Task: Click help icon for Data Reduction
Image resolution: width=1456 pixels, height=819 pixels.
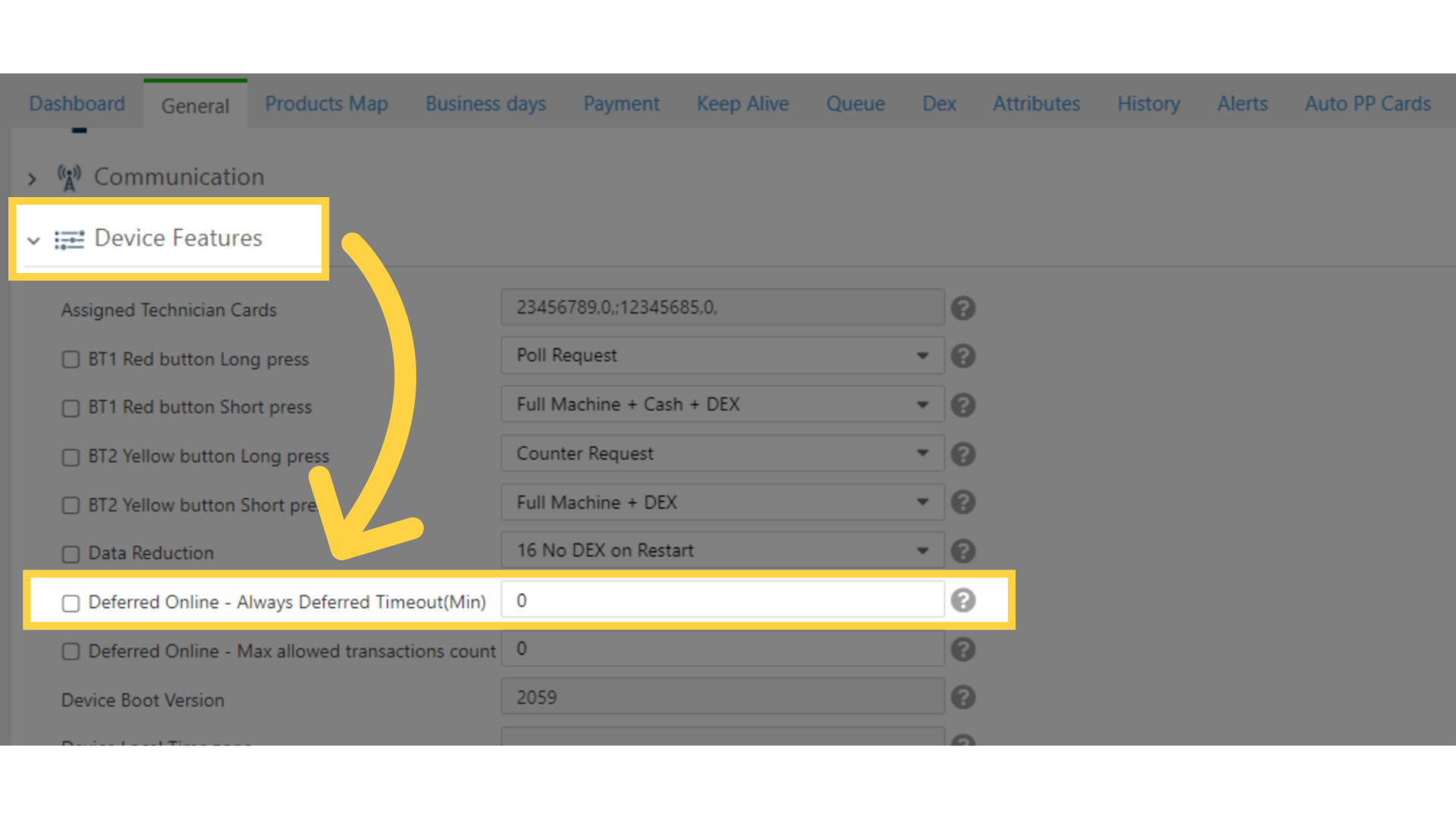Action: (x=963, y=551)
